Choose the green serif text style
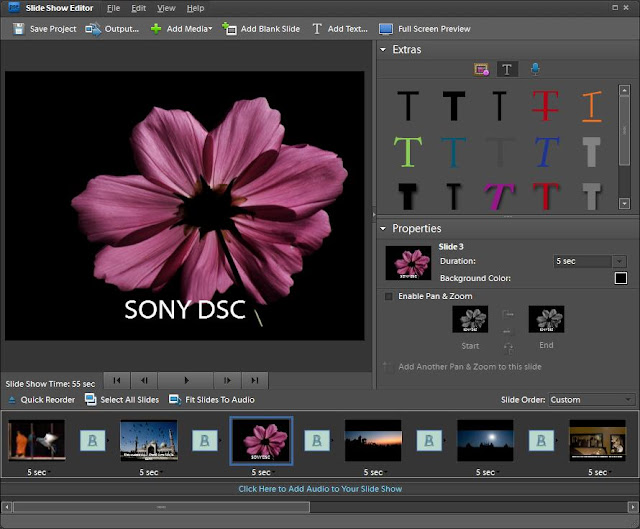The width and height of the screenshot is (640, 529). click(x=408, y=152)
